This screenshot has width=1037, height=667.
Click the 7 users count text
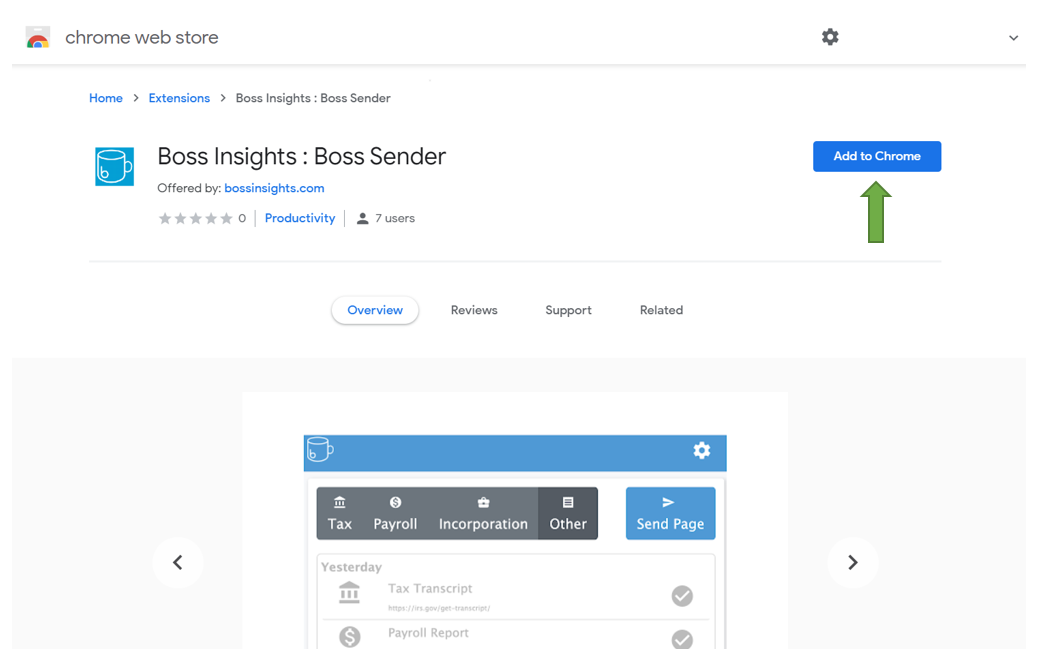pos(395,218)
